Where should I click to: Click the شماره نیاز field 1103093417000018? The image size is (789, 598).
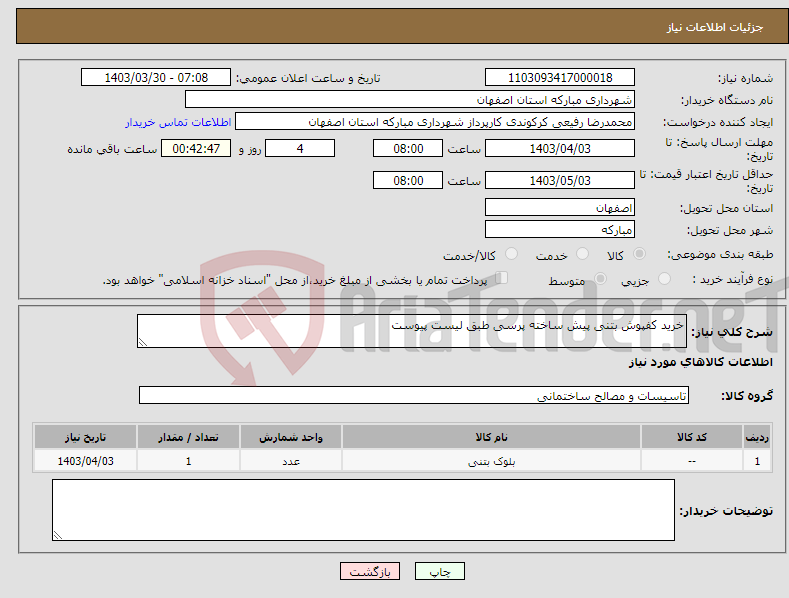(560, 78)
